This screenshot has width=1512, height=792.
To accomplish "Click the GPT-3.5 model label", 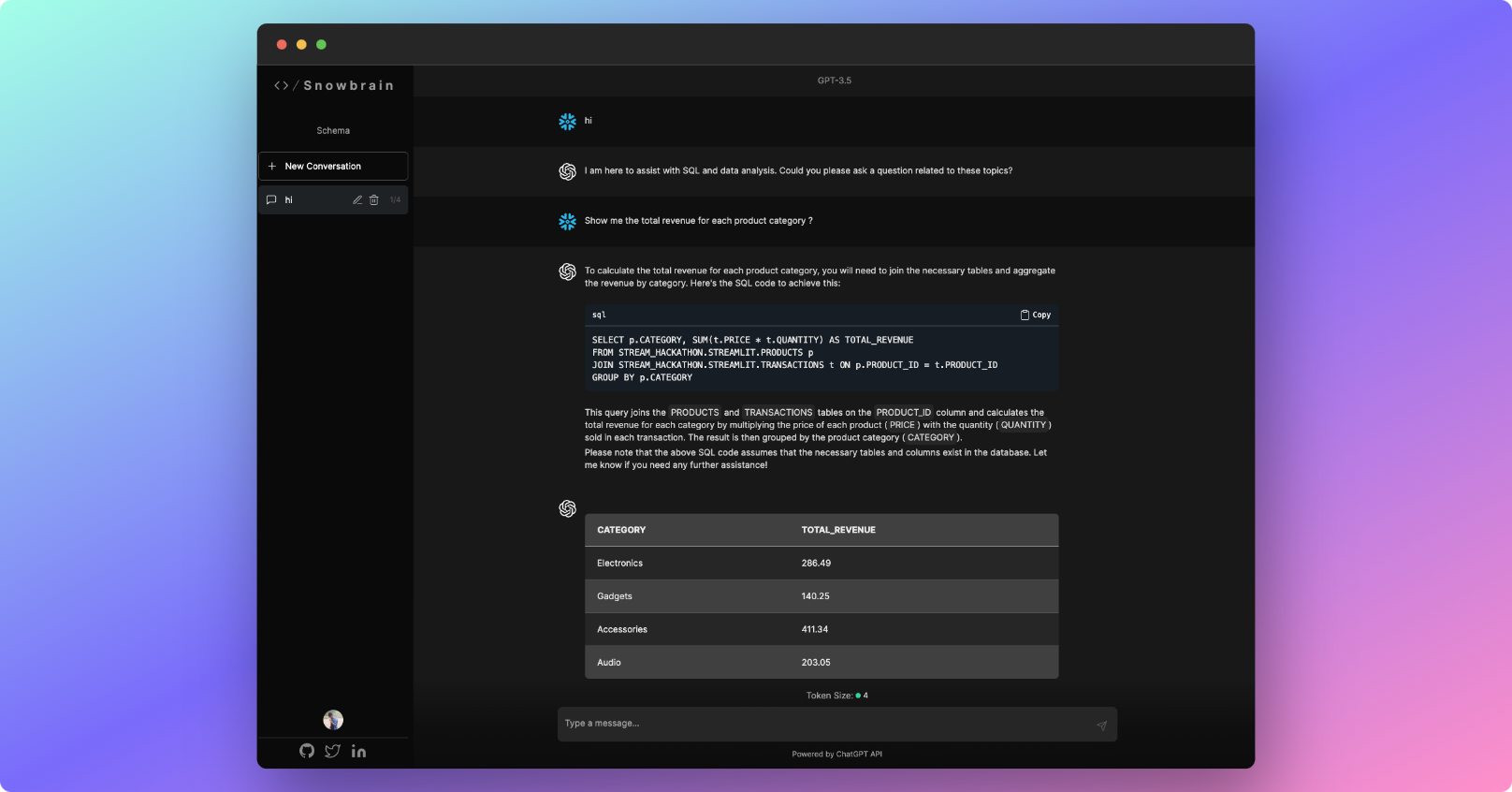I will point(835,81).
